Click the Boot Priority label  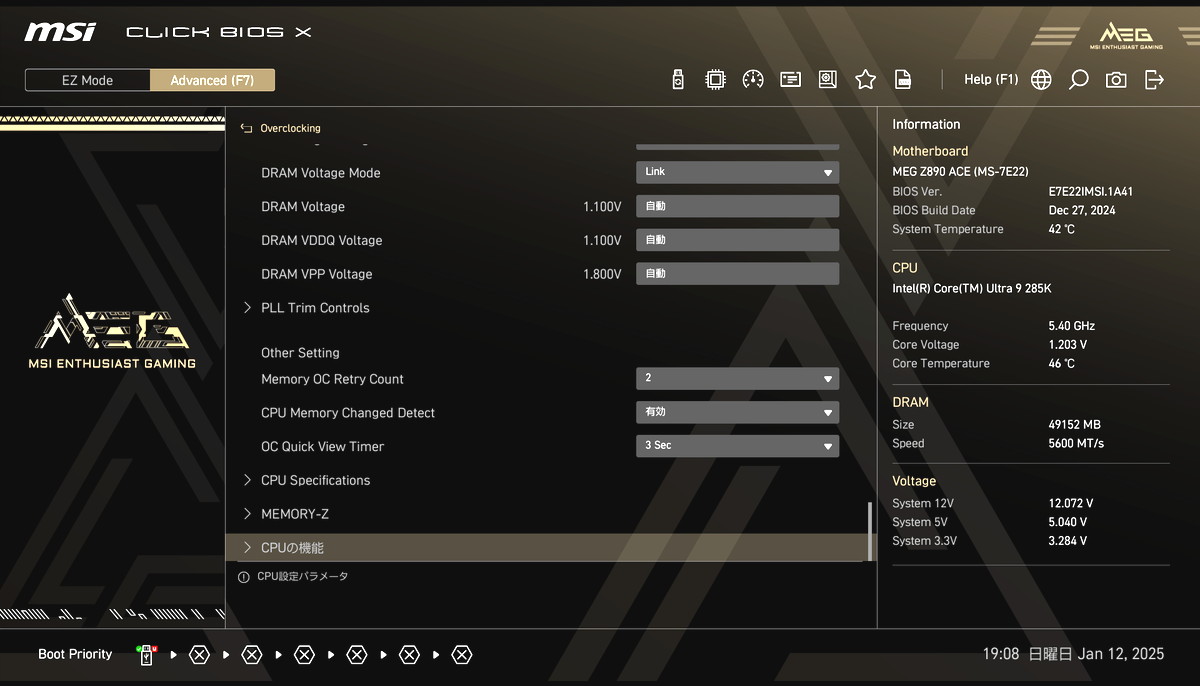point(75,654)
